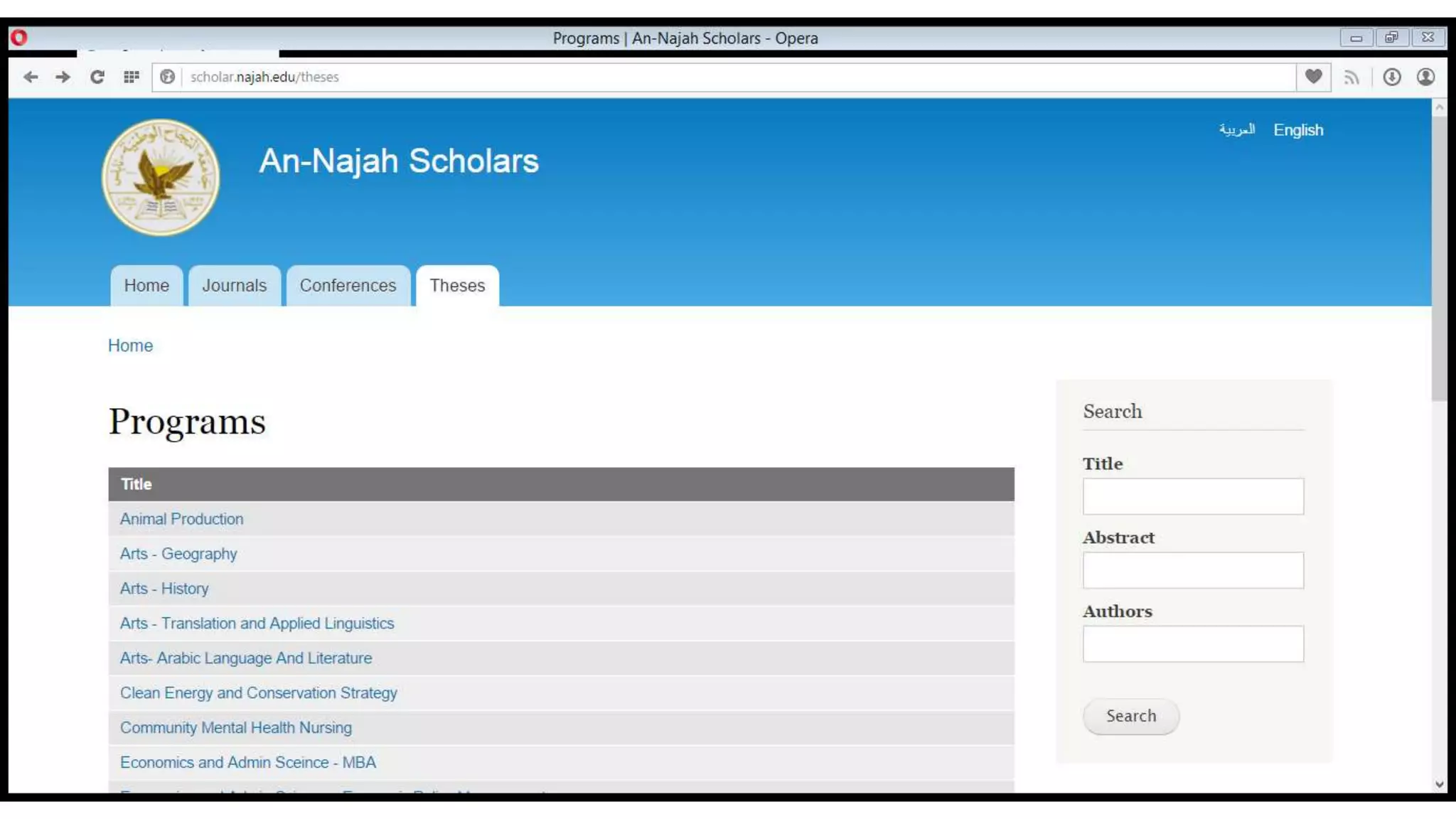
Task: Open the user account profile icon
Action: [x=1425, y=77]
